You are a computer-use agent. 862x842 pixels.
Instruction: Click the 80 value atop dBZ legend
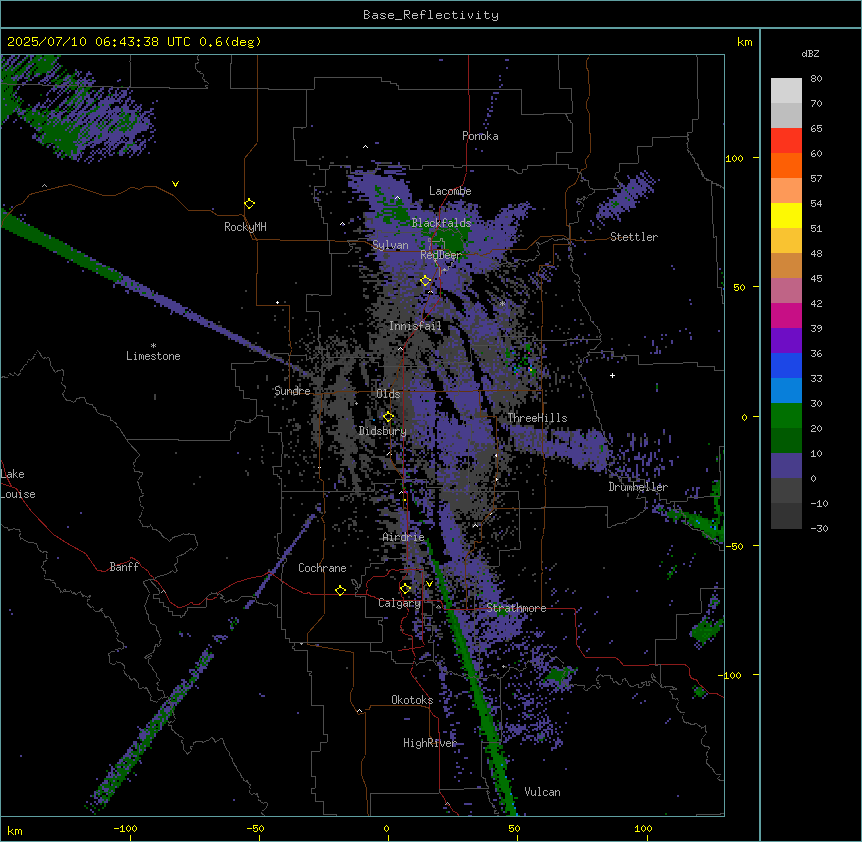(816, 79)
